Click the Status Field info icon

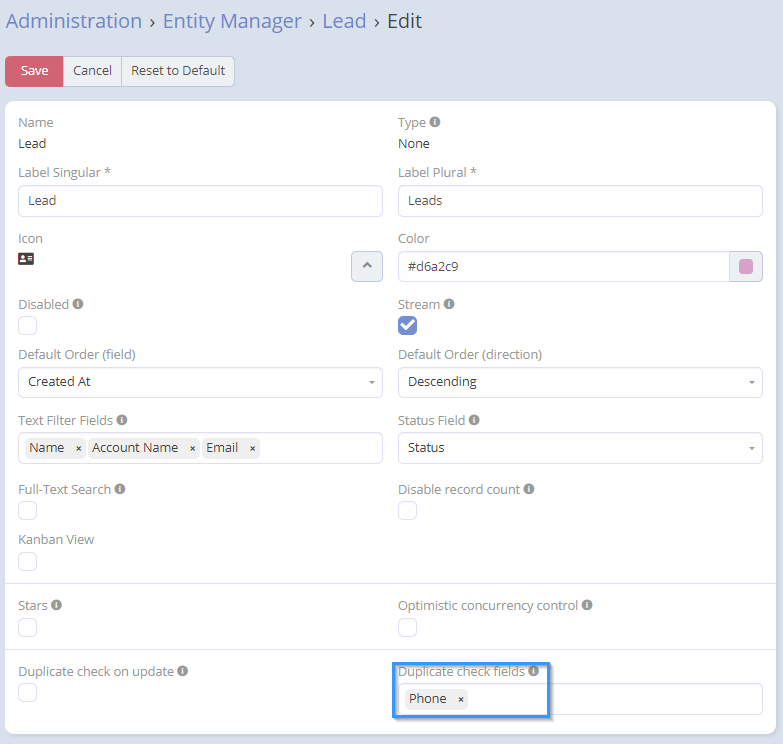click(473, 420)
